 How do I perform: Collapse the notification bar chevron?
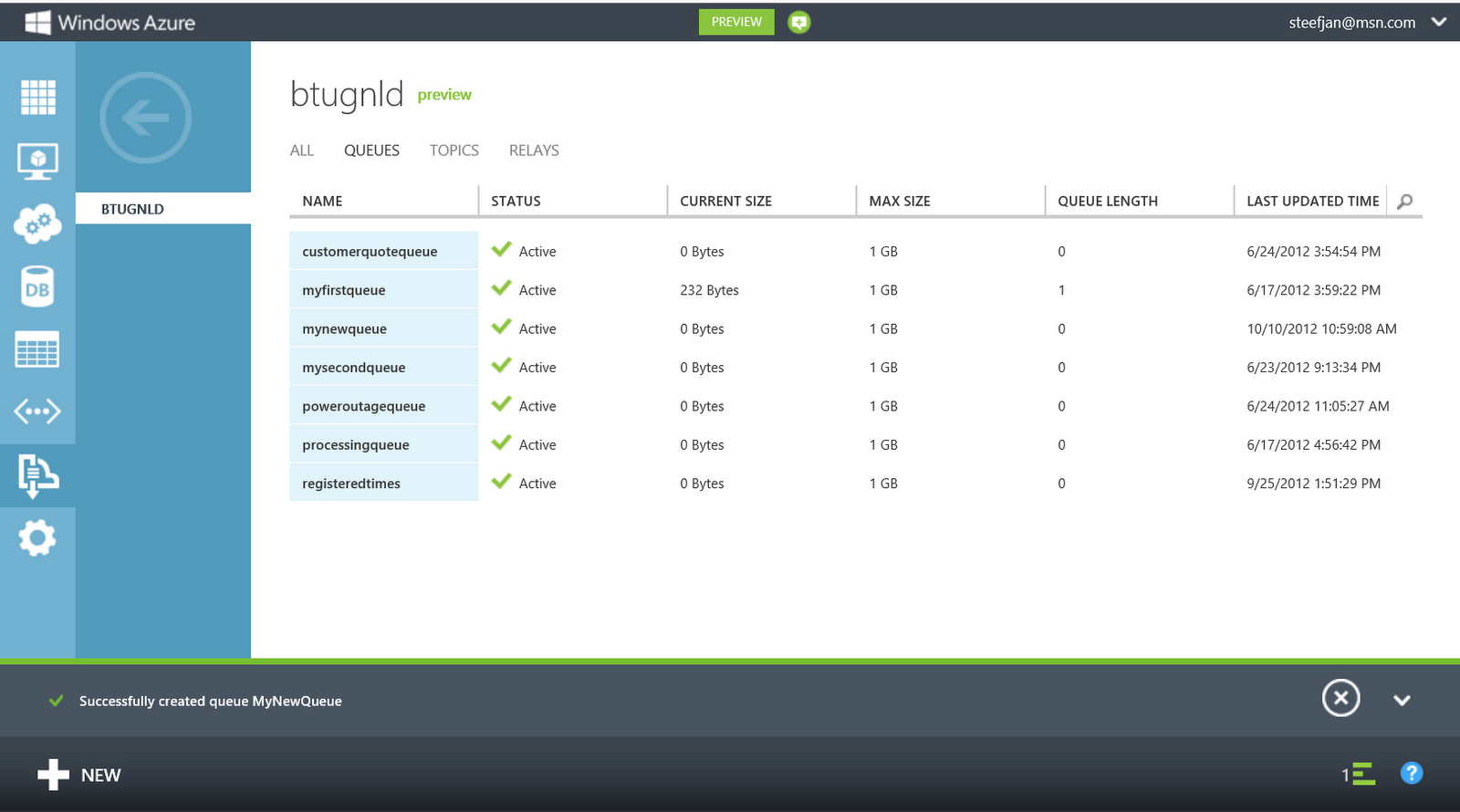coord(1403,700)
